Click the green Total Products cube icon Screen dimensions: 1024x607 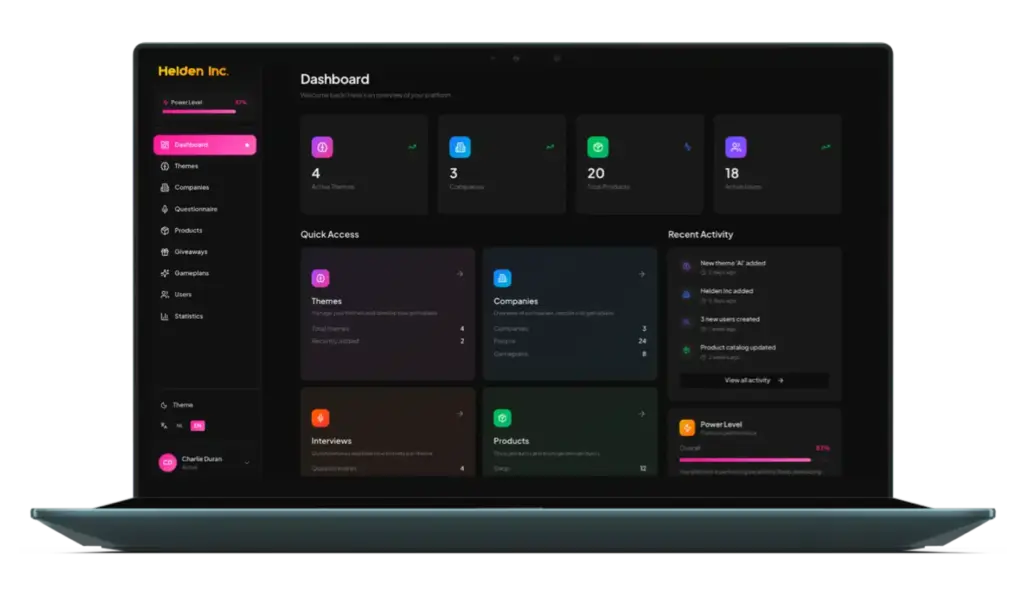pyautogui.click(x=597, y=147)
